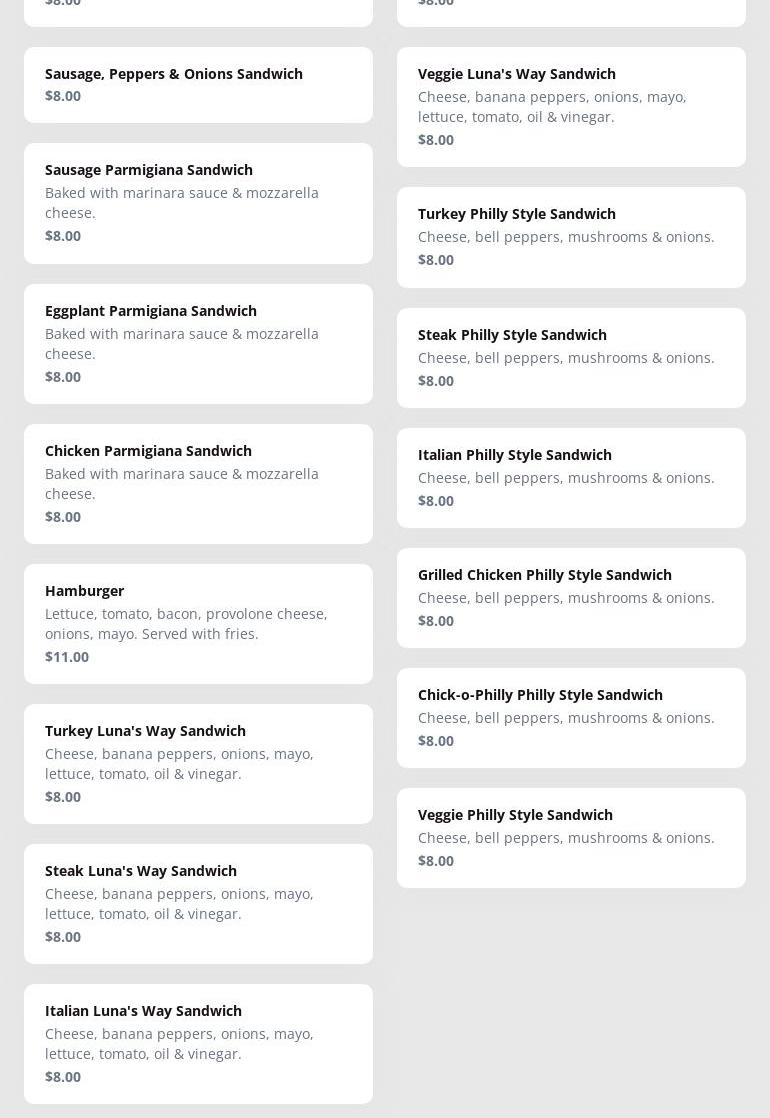Screen dimensions: 770x1118
Task: Click Eggplant Parmigiana Sandwich title text
Action: [151, 311]
